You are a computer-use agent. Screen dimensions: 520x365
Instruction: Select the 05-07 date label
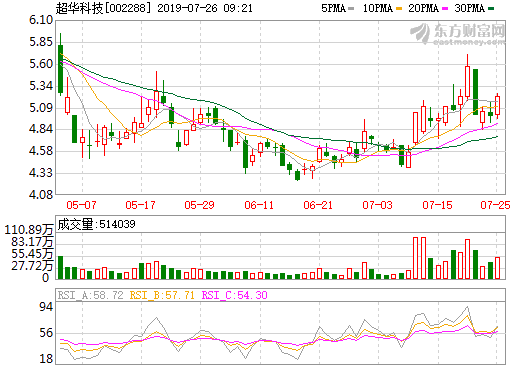click(81, 205)
